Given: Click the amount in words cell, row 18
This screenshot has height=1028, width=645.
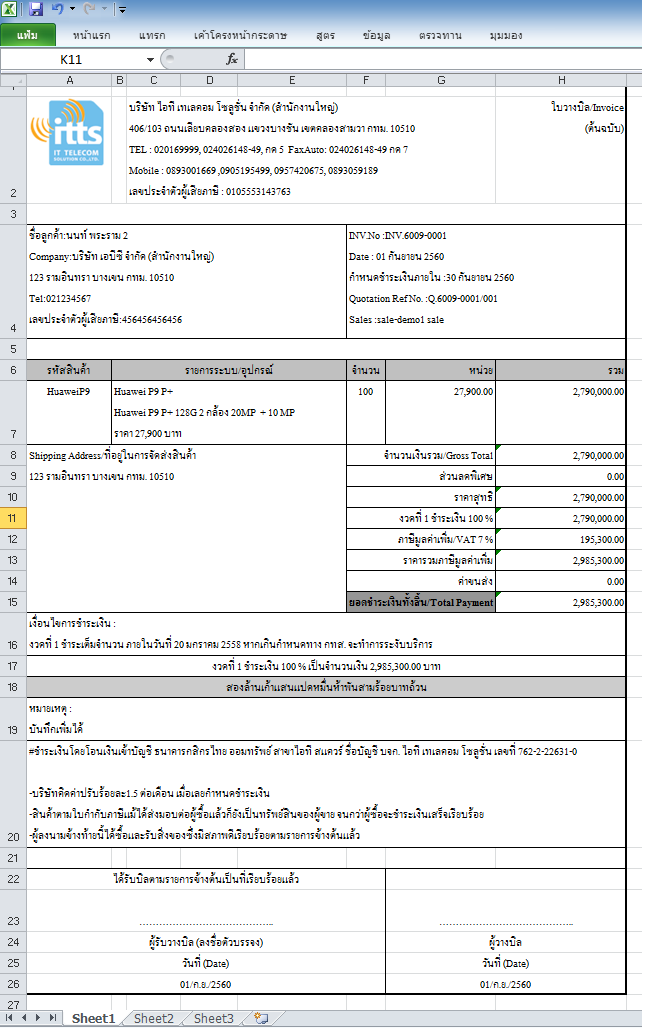Looking at the screenshot, I should (x=326, y=687).
